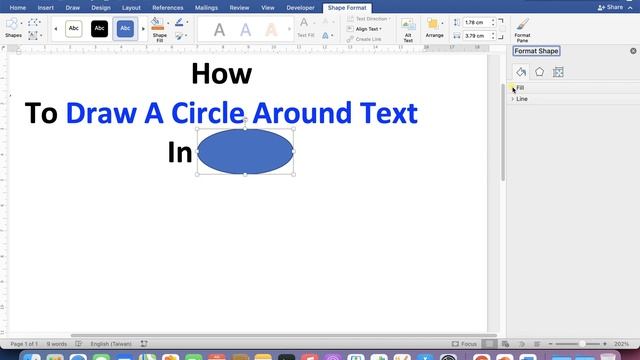Viewport: 640px width, 360px height.
Task: Select the Fill & Line bucket tab
Action: [x=521, y=72]
